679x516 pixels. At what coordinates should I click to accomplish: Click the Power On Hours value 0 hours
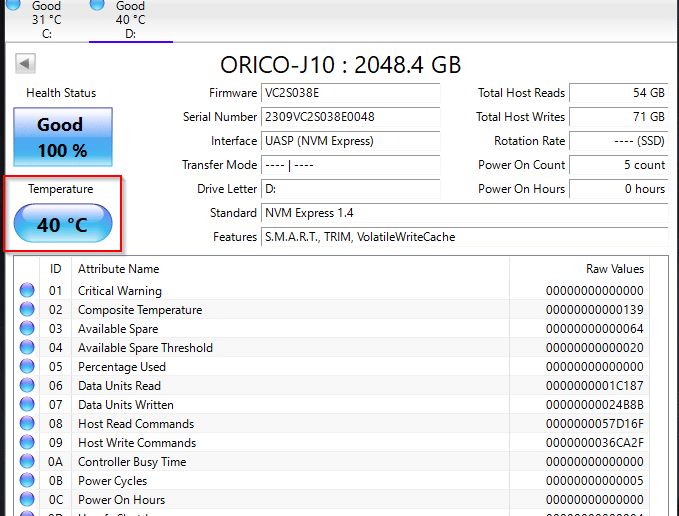coord(619,189)
